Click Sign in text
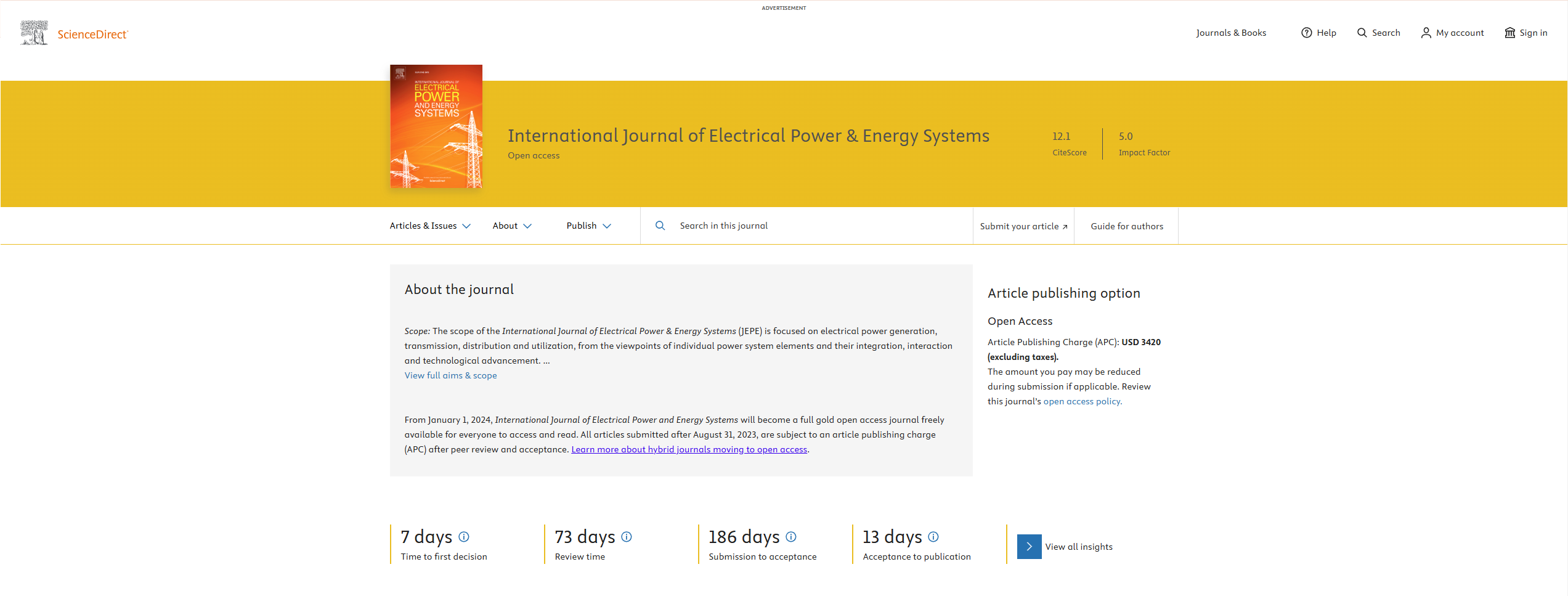1568x596 pixels. [1533, 33]
